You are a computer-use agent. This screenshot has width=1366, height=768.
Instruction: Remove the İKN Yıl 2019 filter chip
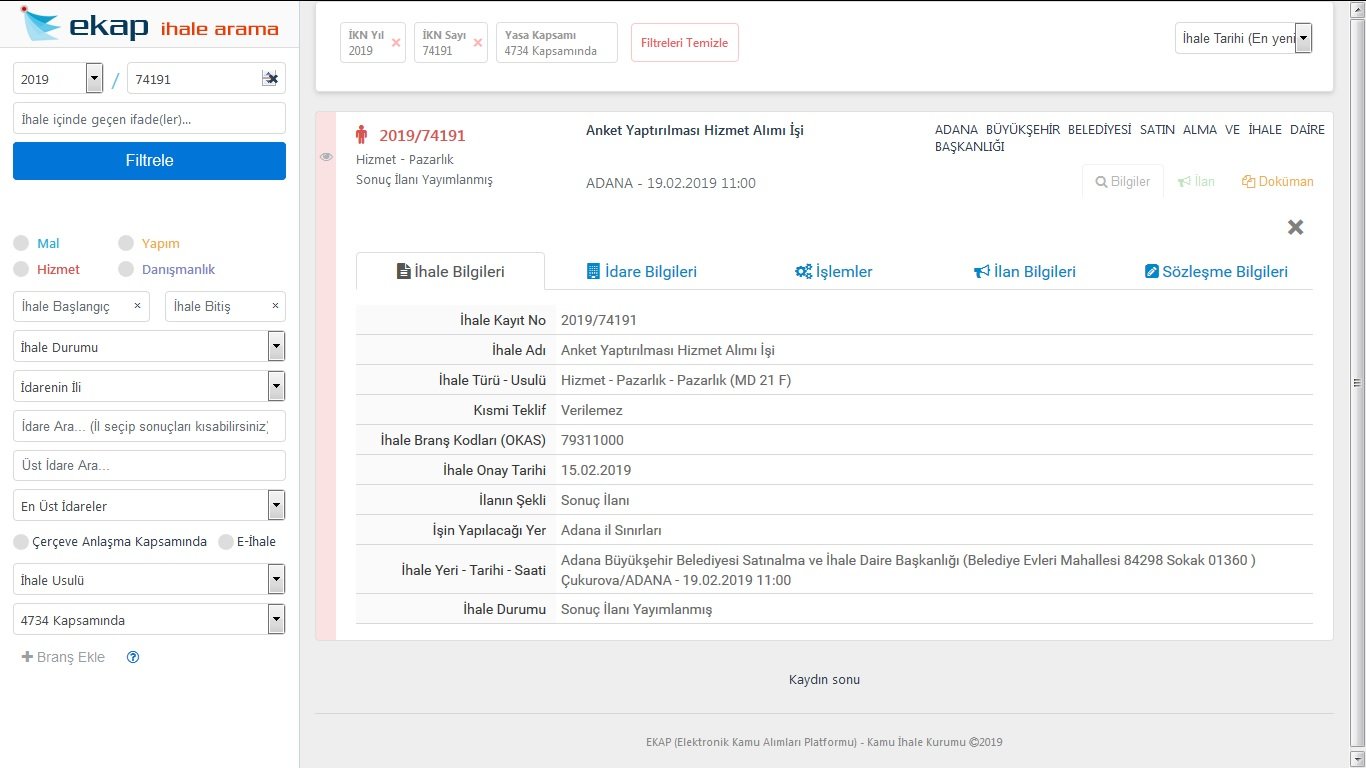coord(396,43)
